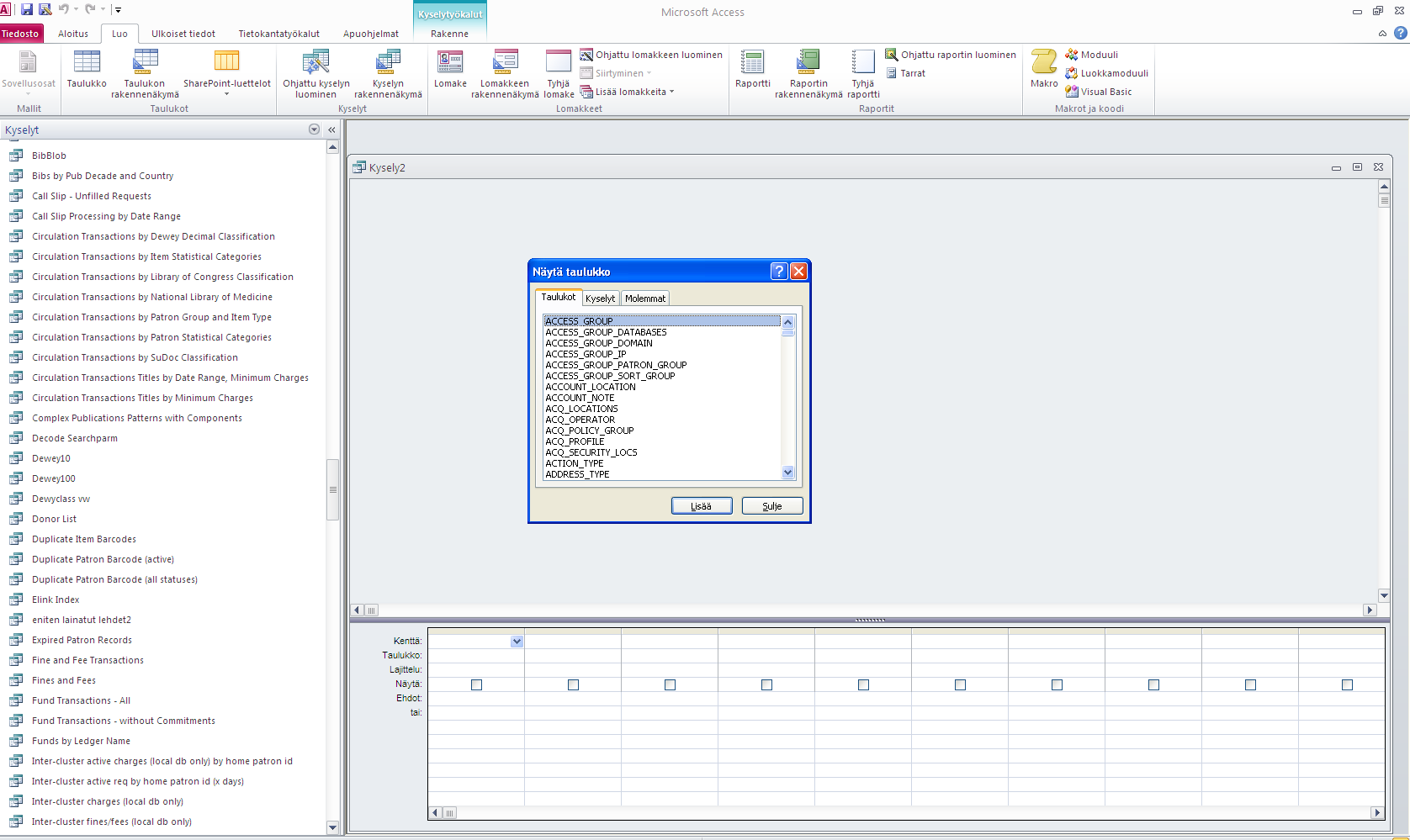Open Taulukon rakennenäkymä table design

coord(145,74)
